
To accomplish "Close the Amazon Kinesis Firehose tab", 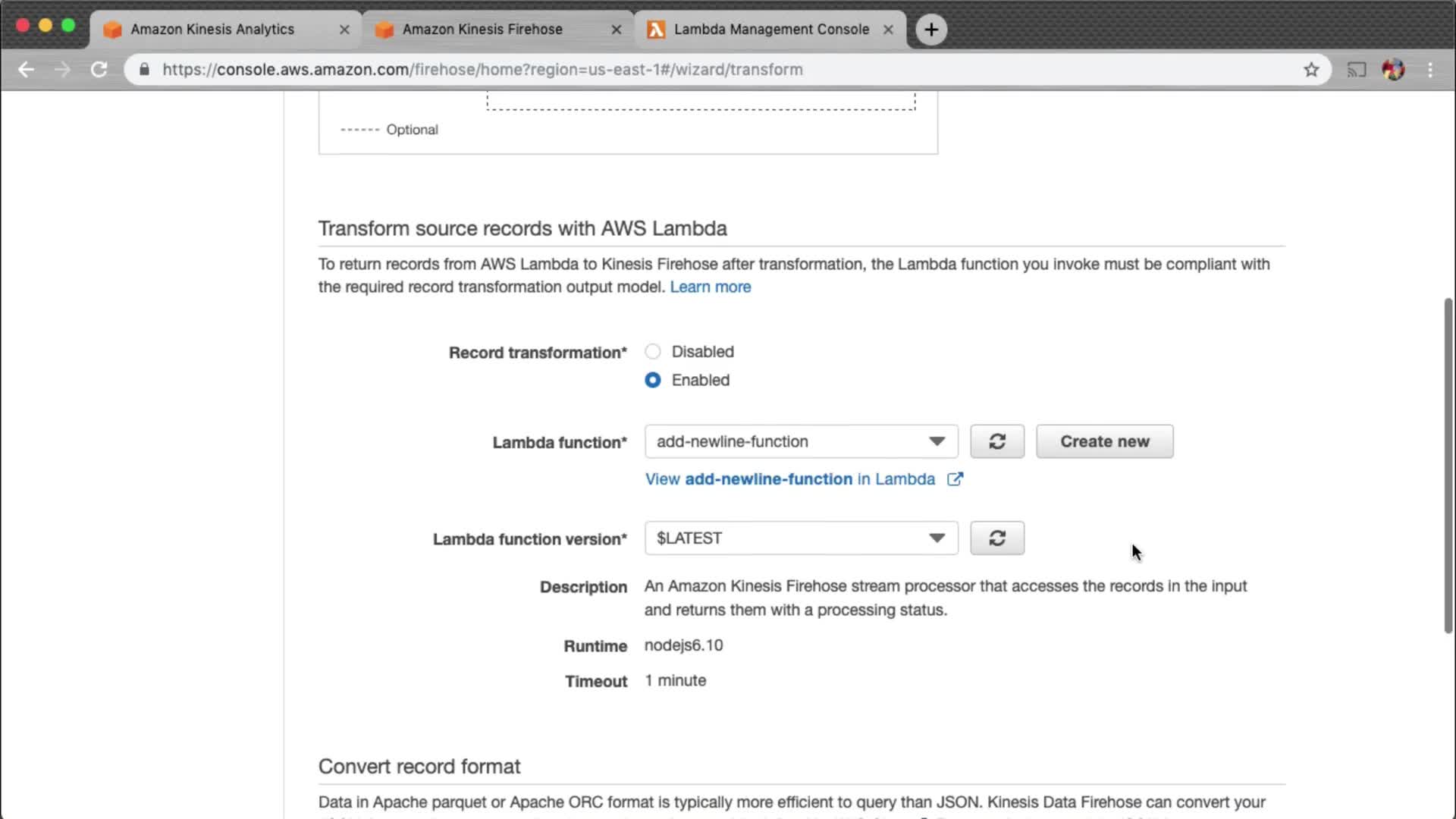I will [x=616, y=30].
